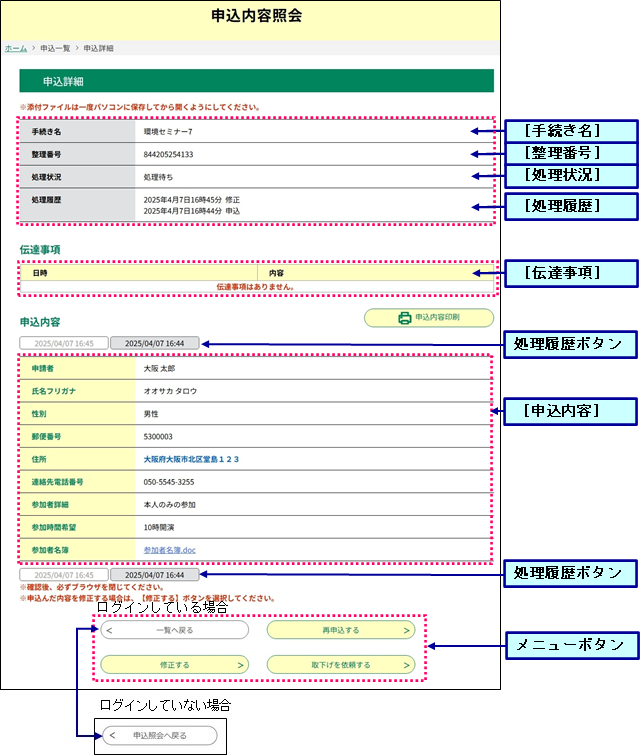640x755 pixels.
Task: Click the right chevron on 取下げを依頼する
Action: (x=407, y=664)
